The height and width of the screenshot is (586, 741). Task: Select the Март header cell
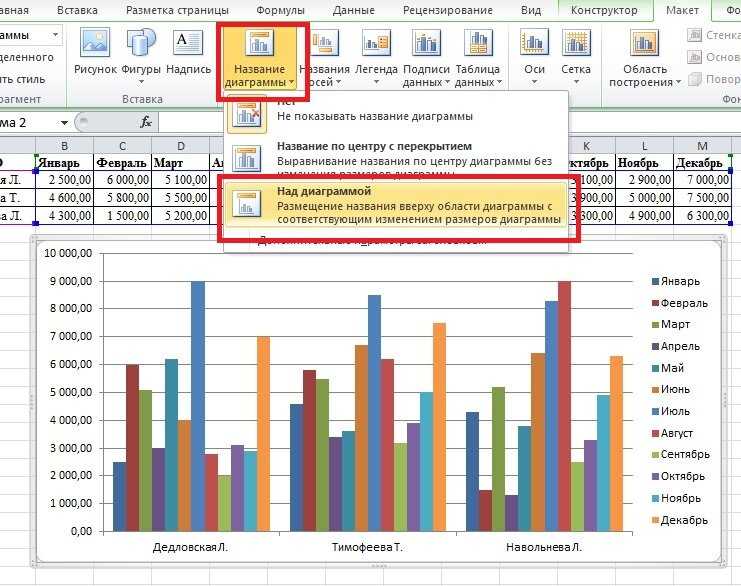[181, 163]
